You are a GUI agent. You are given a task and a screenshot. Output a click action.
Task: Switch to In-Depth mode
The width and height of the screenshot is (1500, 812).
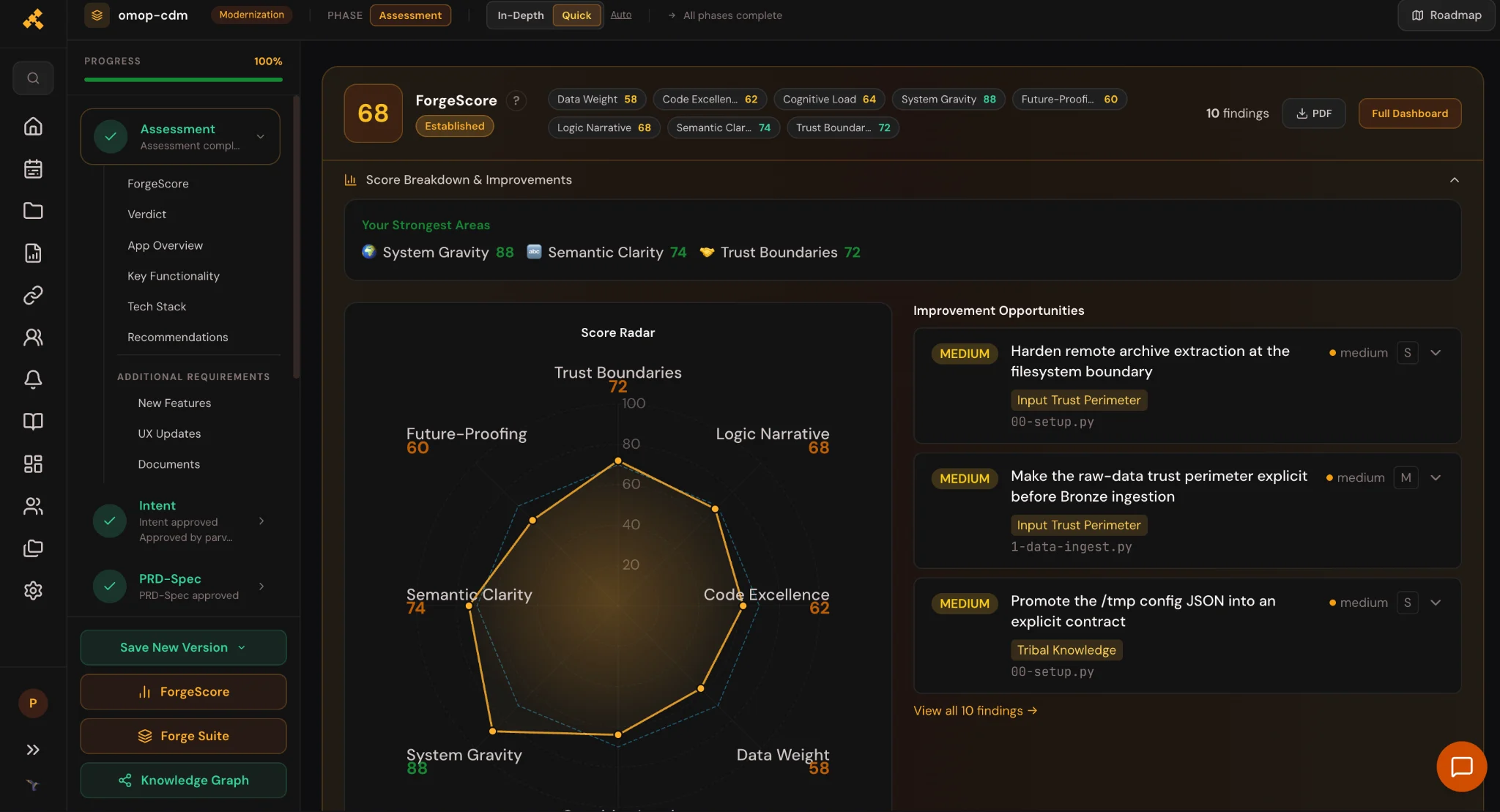click(520, 15)
